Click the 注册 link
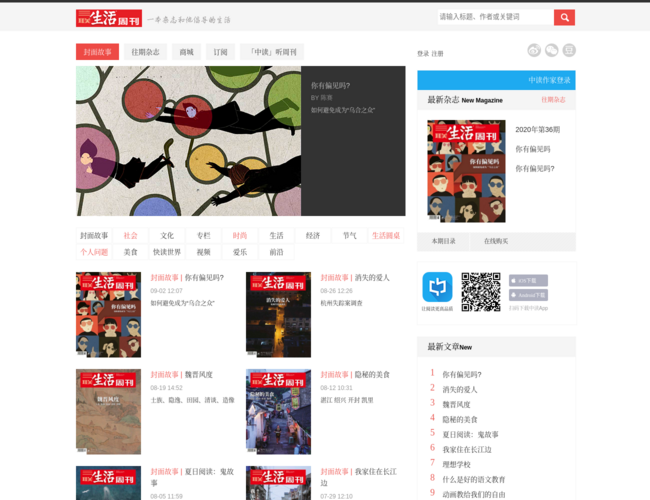 (437, 53)
